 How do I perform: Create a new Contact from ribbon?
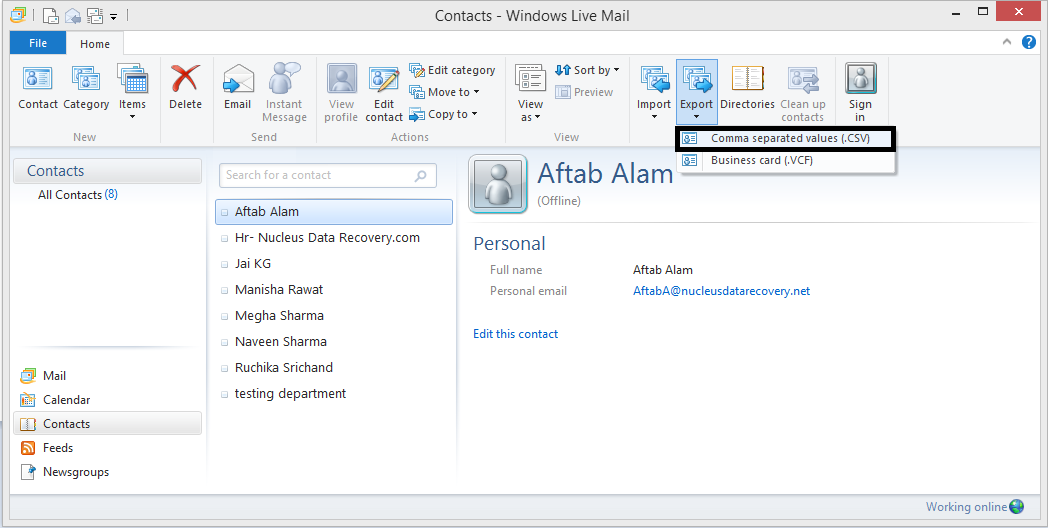[37, 88]
